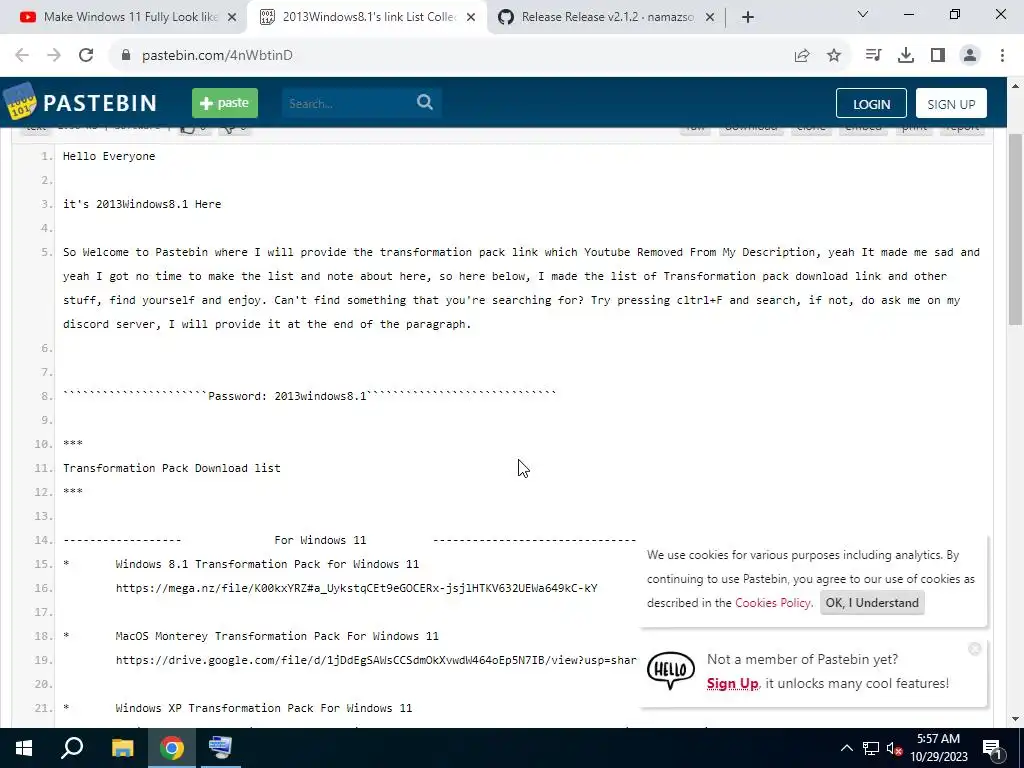1024x768 pixels.
Task: Click the Chrome taskbar icon
Action: 172,748
